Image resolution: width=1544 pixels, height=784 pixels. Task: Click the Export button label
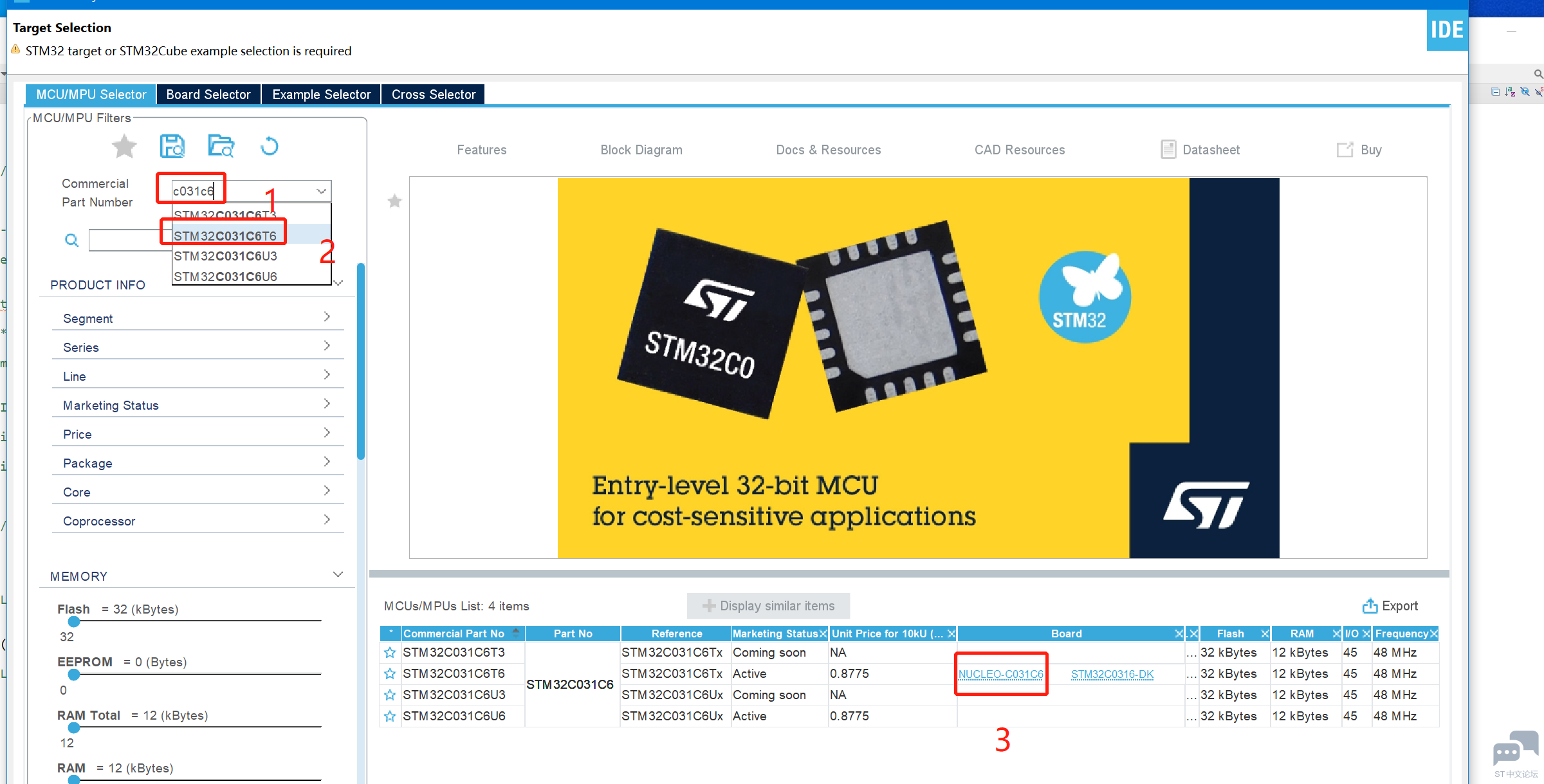(x=1400, y=606)
